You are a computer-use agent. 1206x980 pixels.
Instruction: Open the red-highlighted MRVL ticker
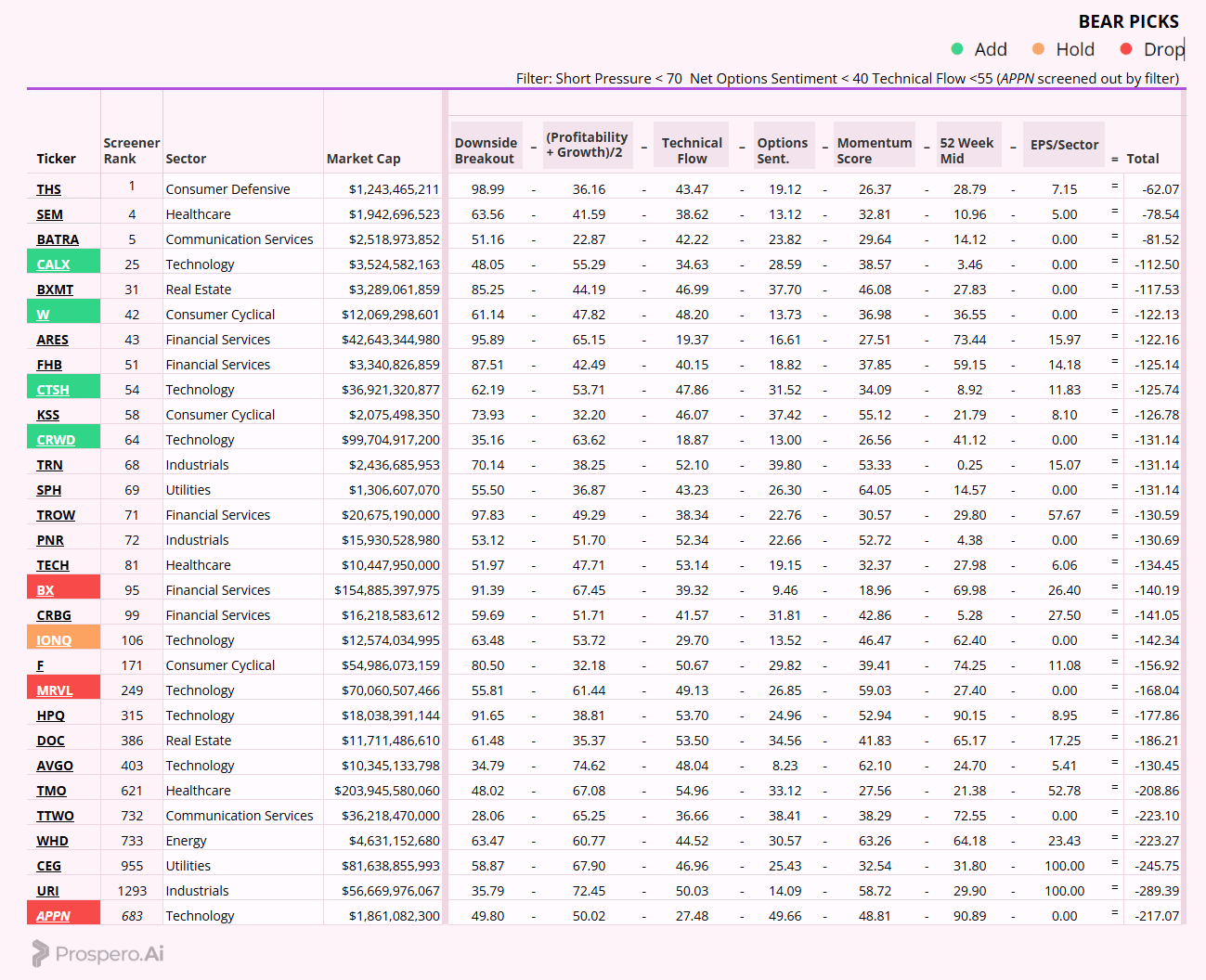[55, 690]
